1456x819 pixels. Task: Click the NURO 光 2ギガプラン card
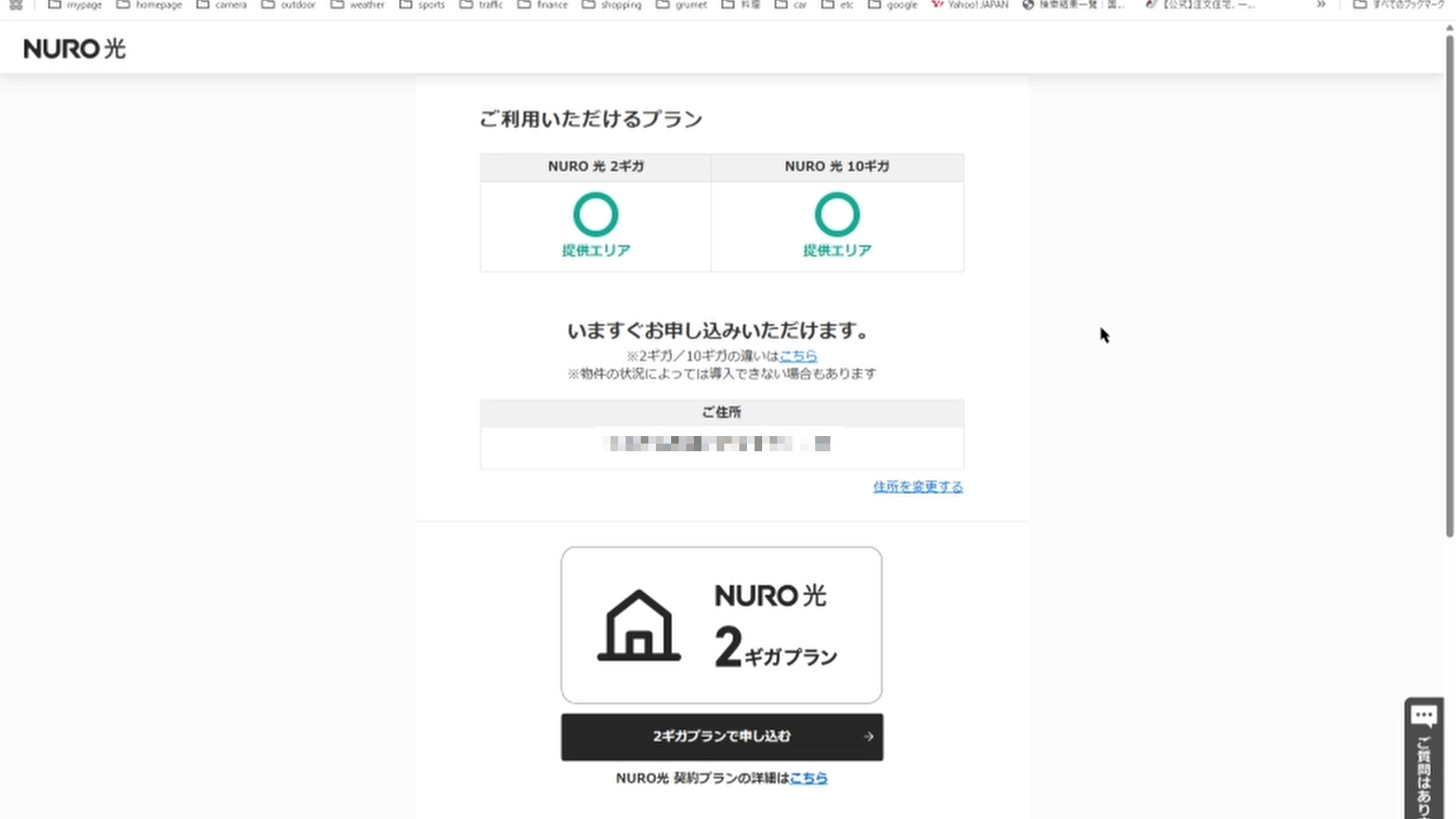click(721, 626)
